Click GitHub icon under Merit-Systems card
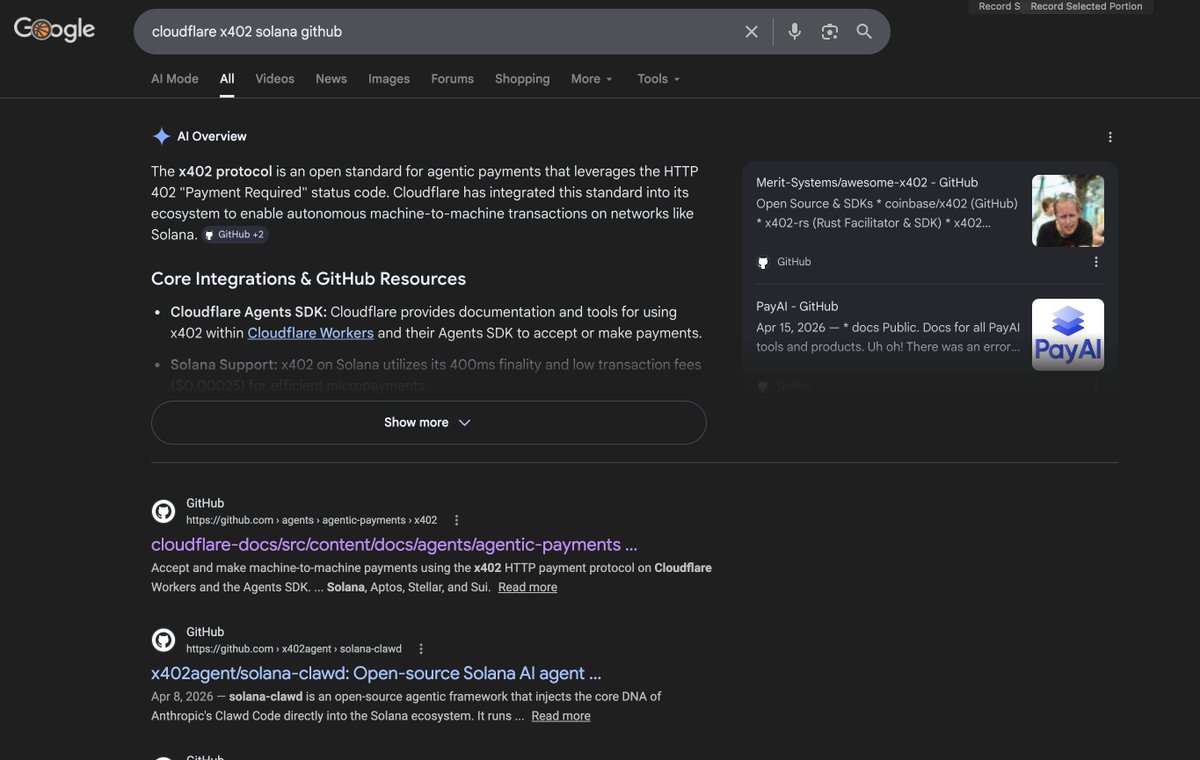This screenshot has width=1200, height=760. coord(763,262)
